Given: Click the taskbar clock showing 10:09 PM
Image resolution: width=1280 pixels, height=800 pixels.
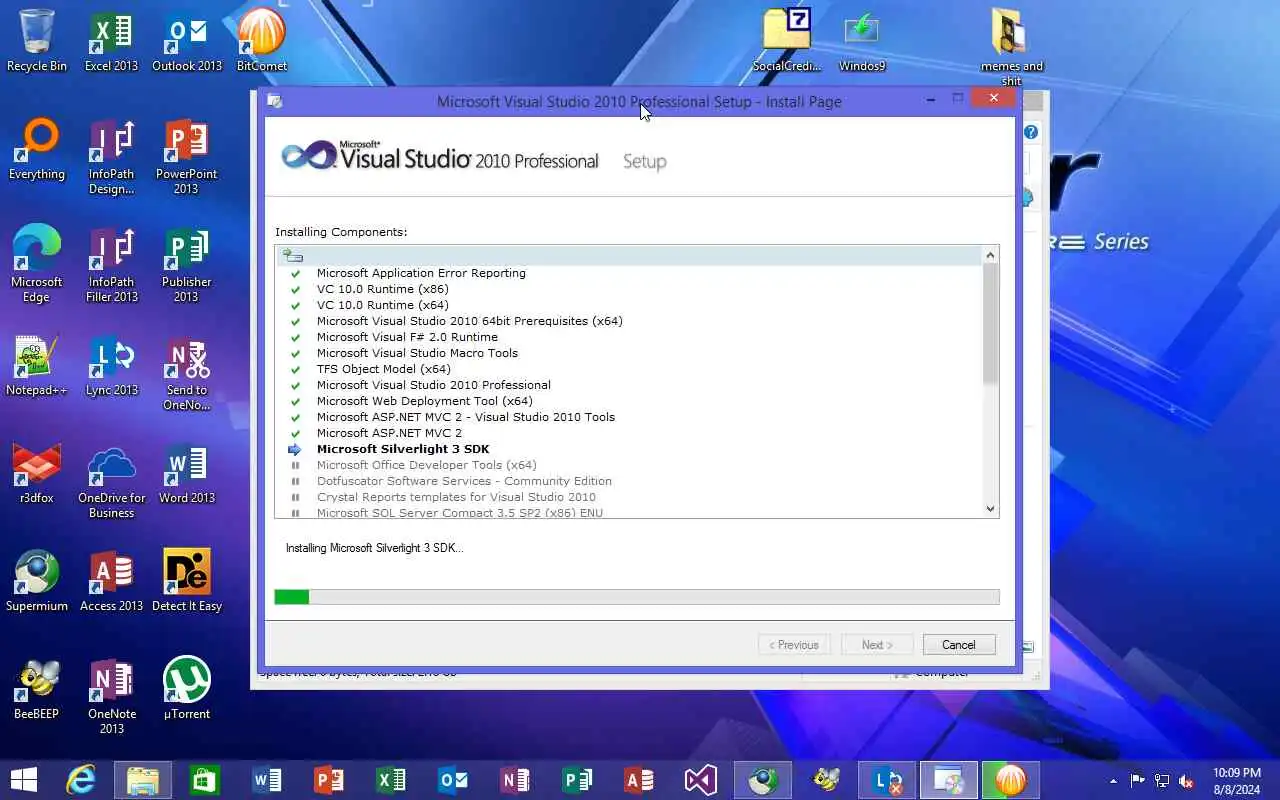Looking at the screenshot, I should 1237,781.
